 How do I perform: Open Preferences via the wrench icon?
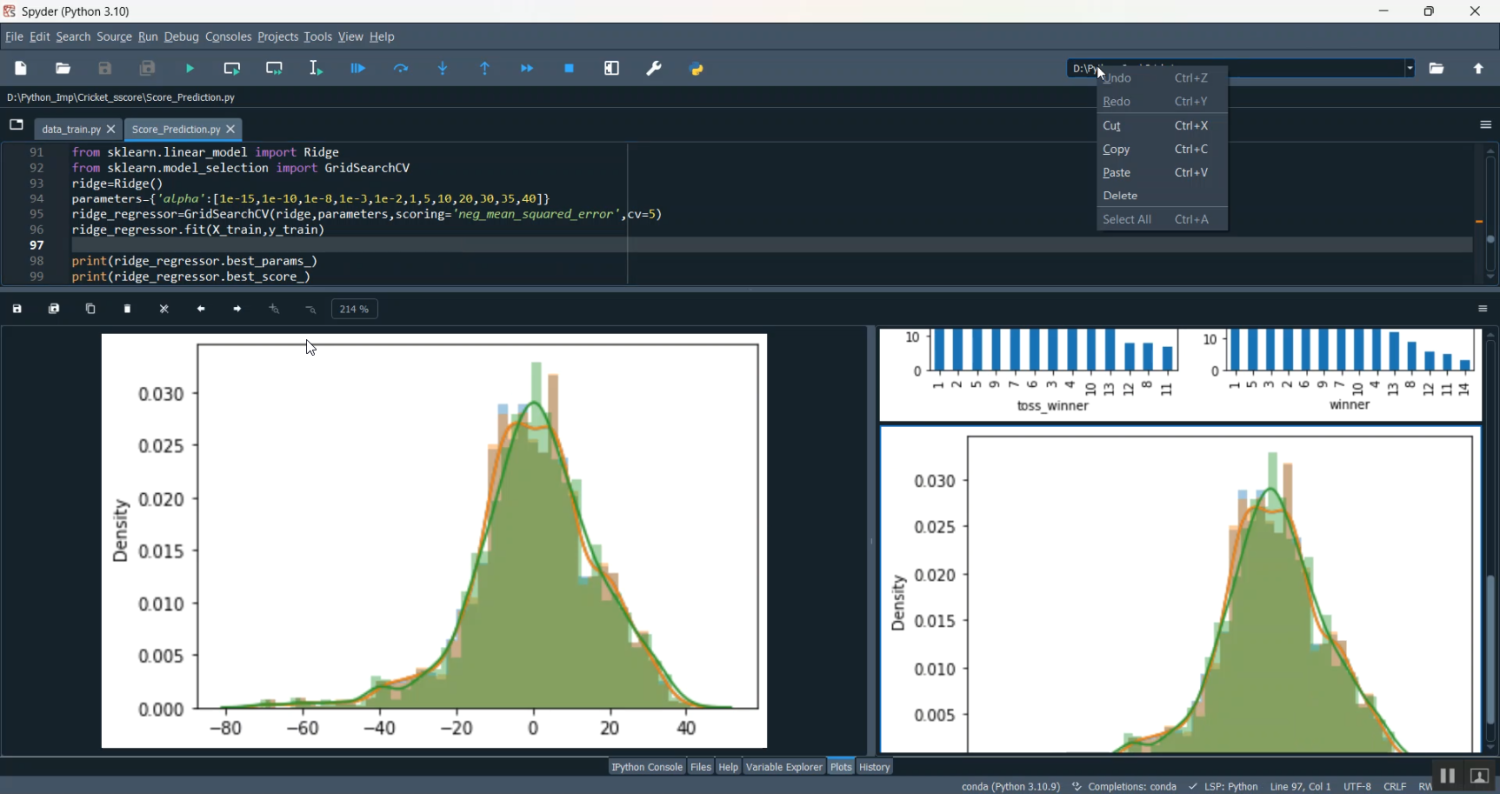pos(654,69)
